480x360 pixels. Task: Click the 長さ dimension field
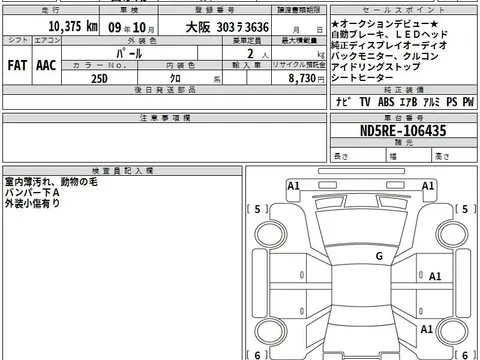(359, 156)
